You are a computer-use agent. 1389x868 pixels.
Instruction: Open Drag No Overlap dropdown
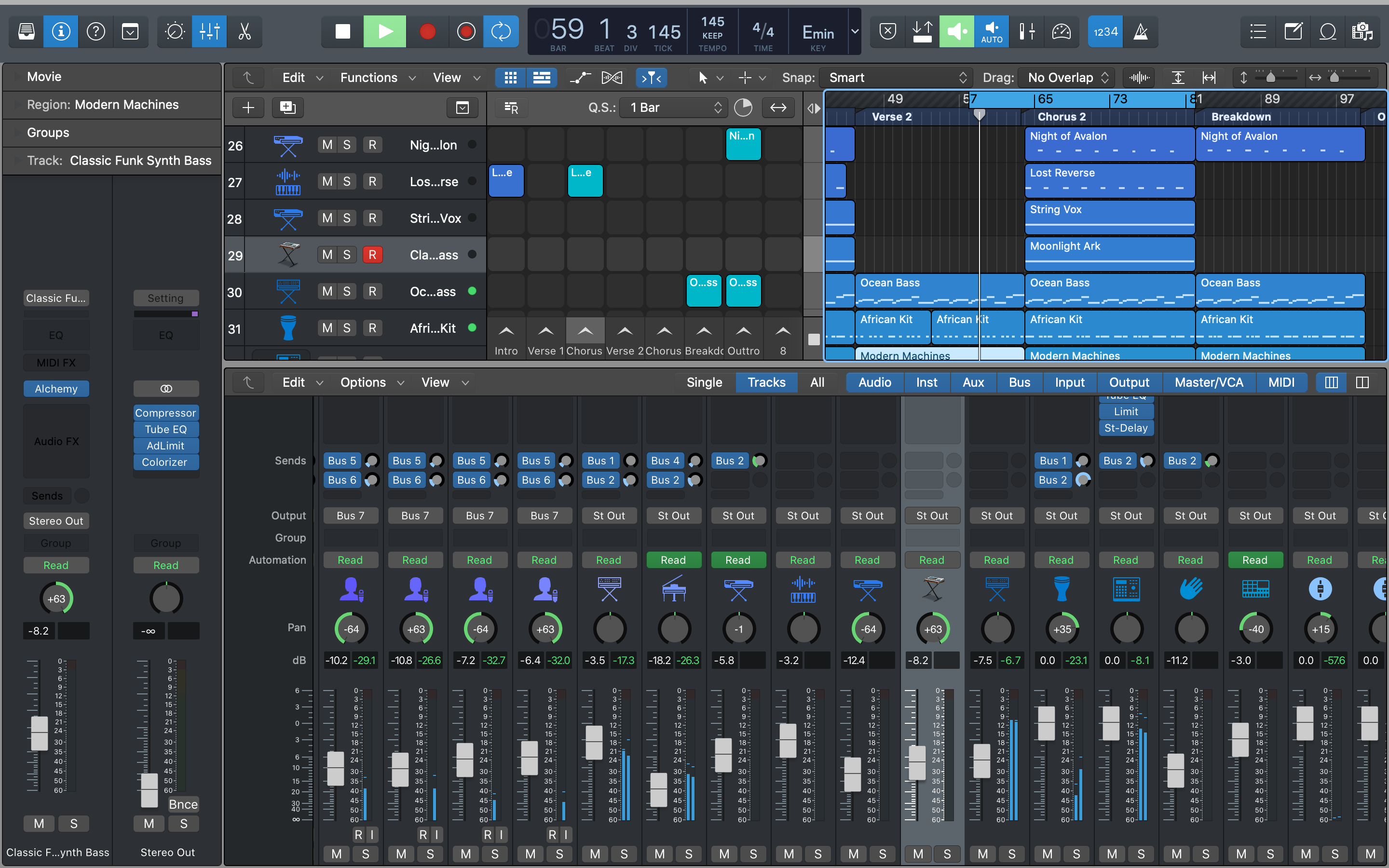(x=1067, y=78)
